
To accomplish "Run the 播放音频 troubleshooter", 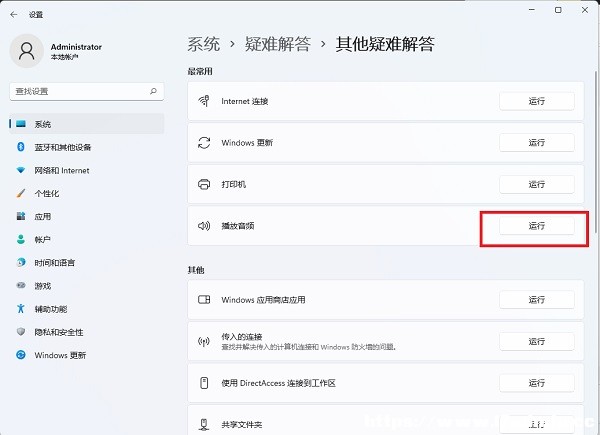I will (536, 226).
